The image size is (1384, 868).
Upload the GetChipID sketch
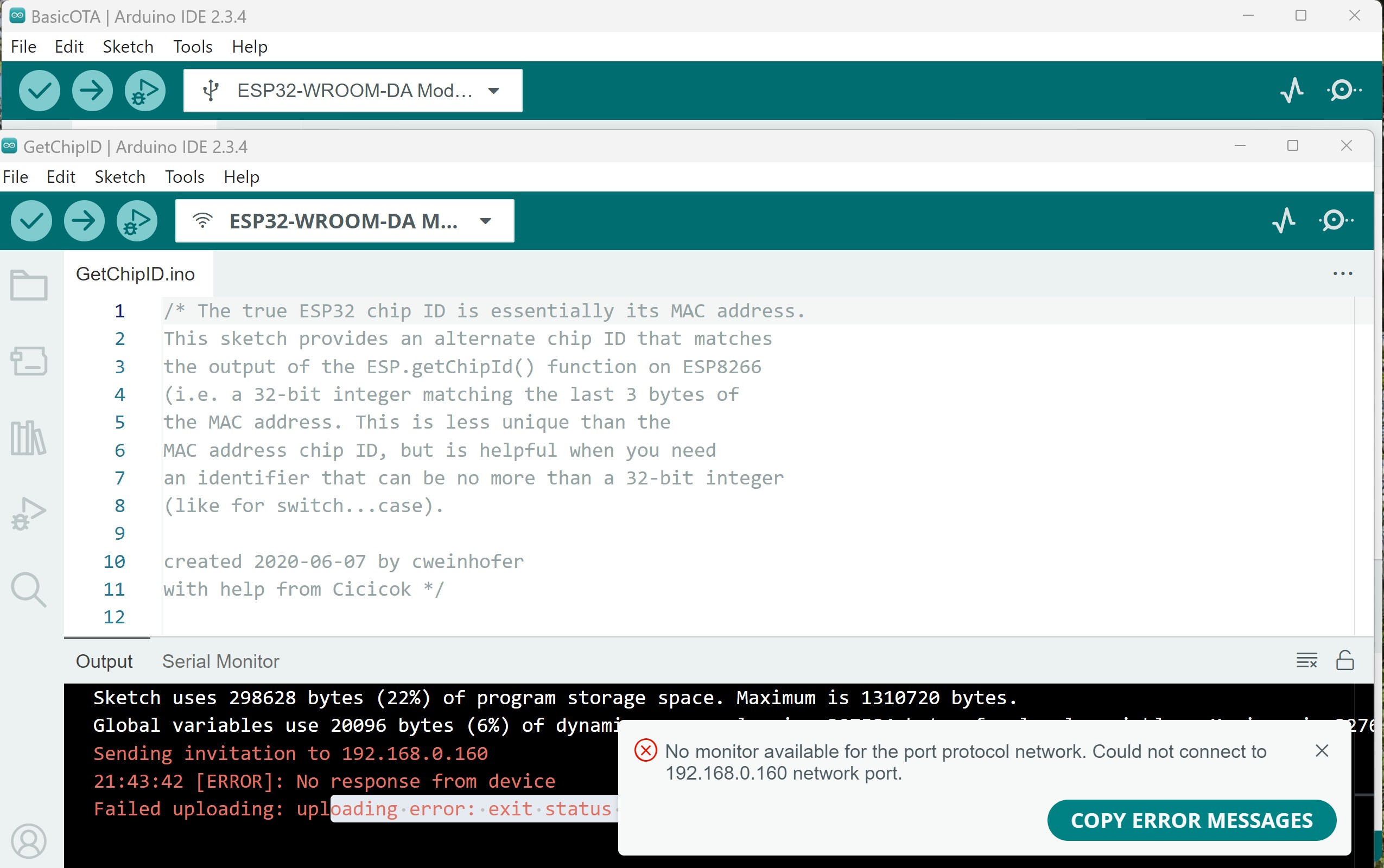pos(84,220)
